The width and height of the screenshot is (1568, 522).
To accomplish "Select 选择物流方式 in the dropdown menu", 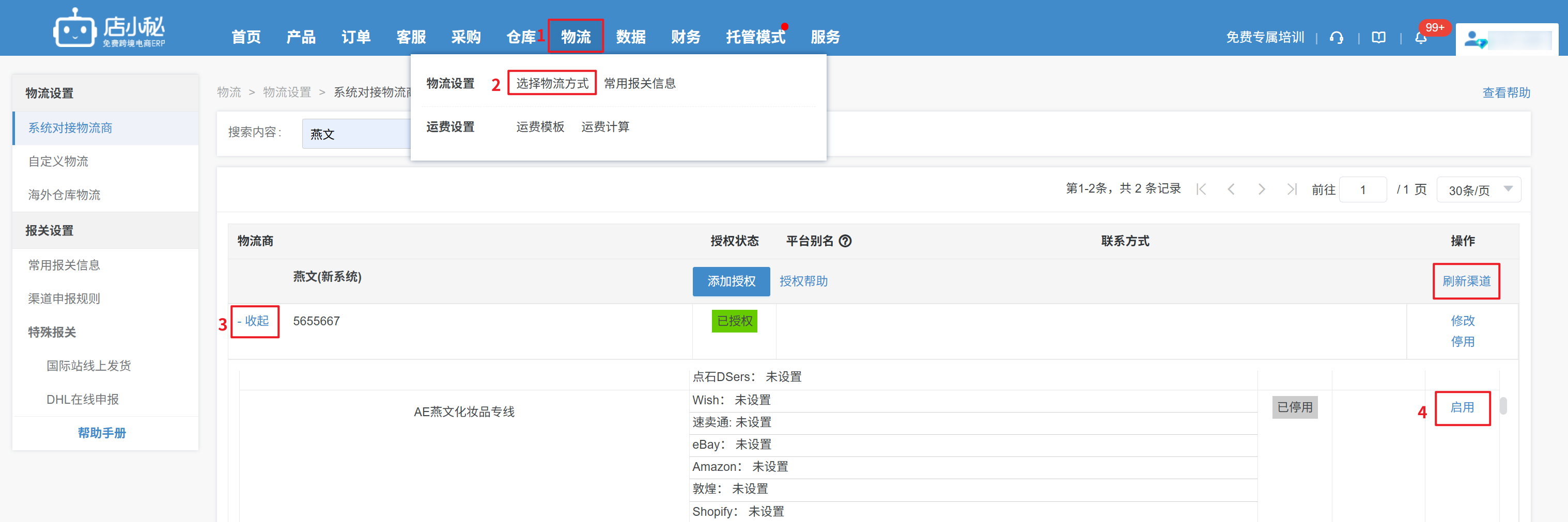I will pyautogui.click(x=551, y=83).
